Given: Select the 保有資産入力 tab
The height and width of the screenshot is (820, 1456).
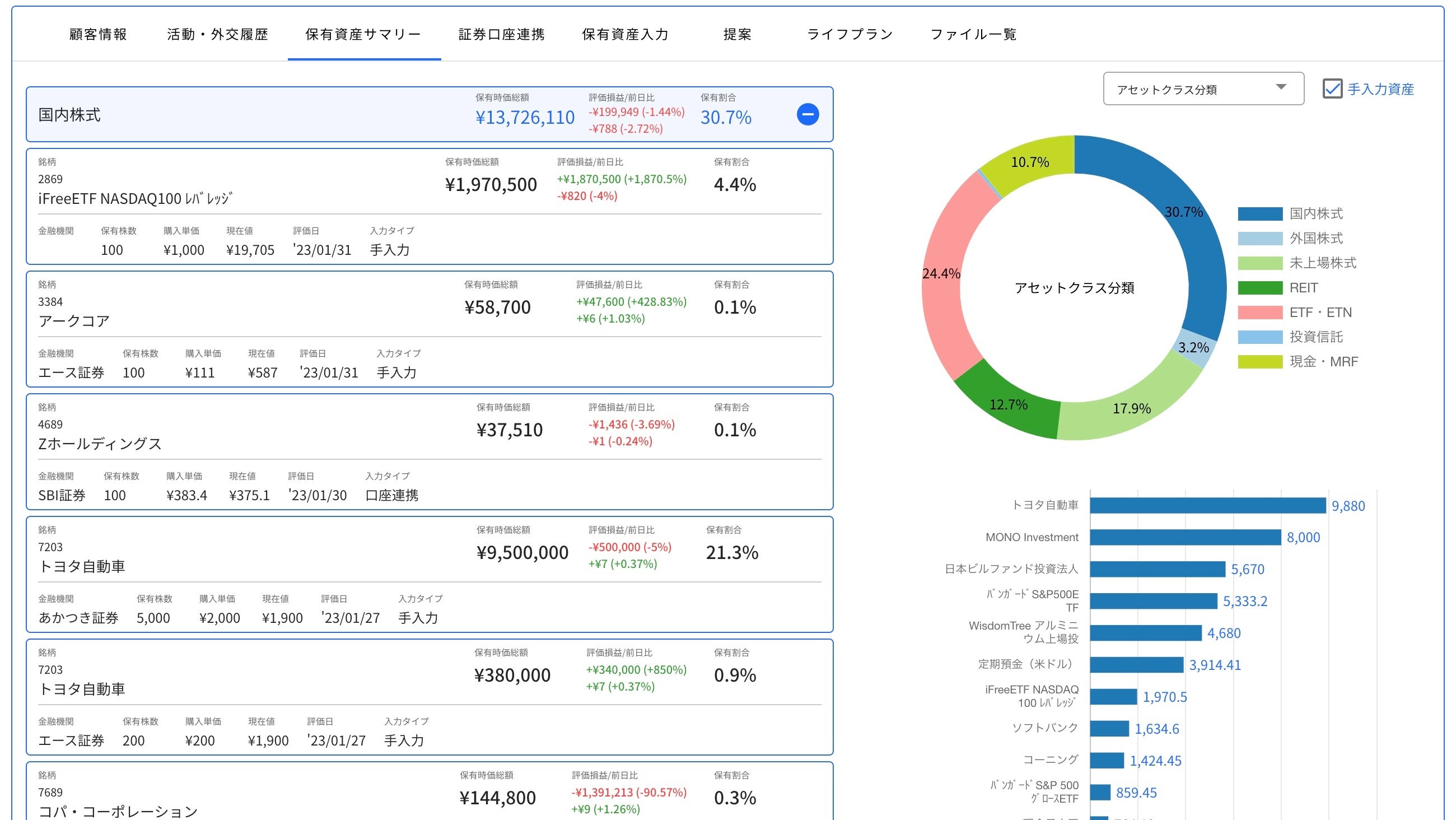Looking at the screenshot, I should 625,35.
